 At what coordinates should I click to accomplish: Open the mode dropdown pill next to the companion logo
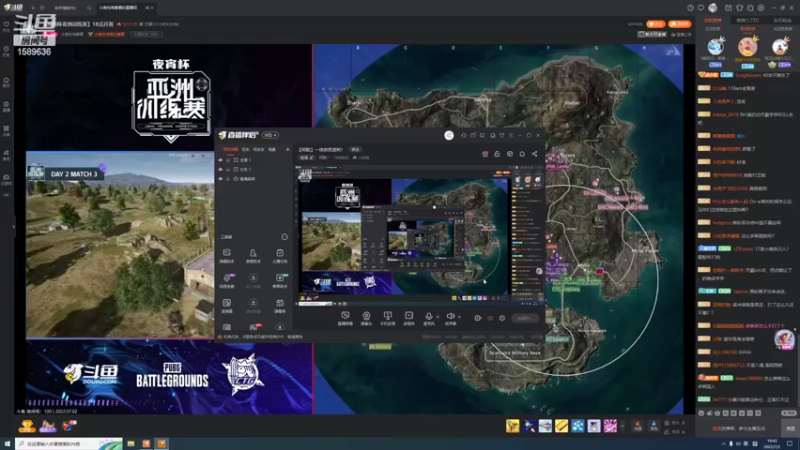270,135
